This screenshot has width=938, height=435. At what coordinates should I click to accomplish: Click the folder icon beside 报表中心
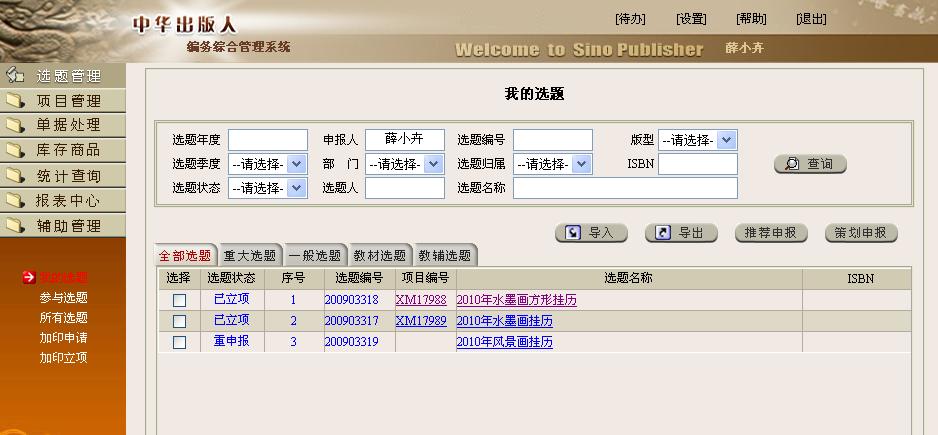[x=15, y=201]
